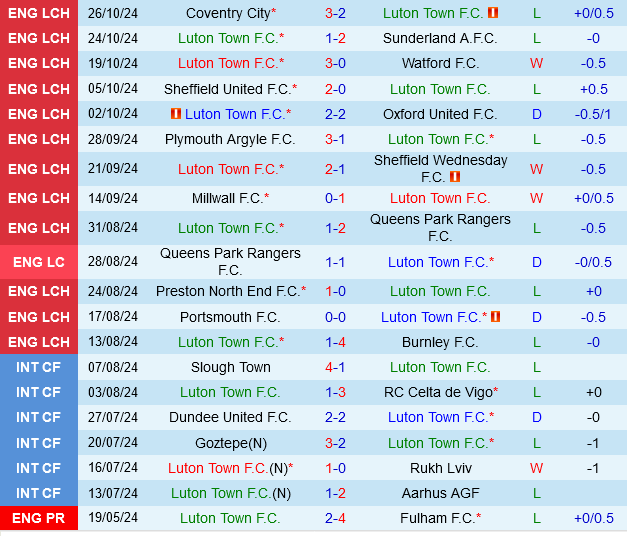Image resolution: width=627 pixels, height=536 pixels.
Task: Click Plymouth Argyle F.C. team name
Action: tap(230, 139)
